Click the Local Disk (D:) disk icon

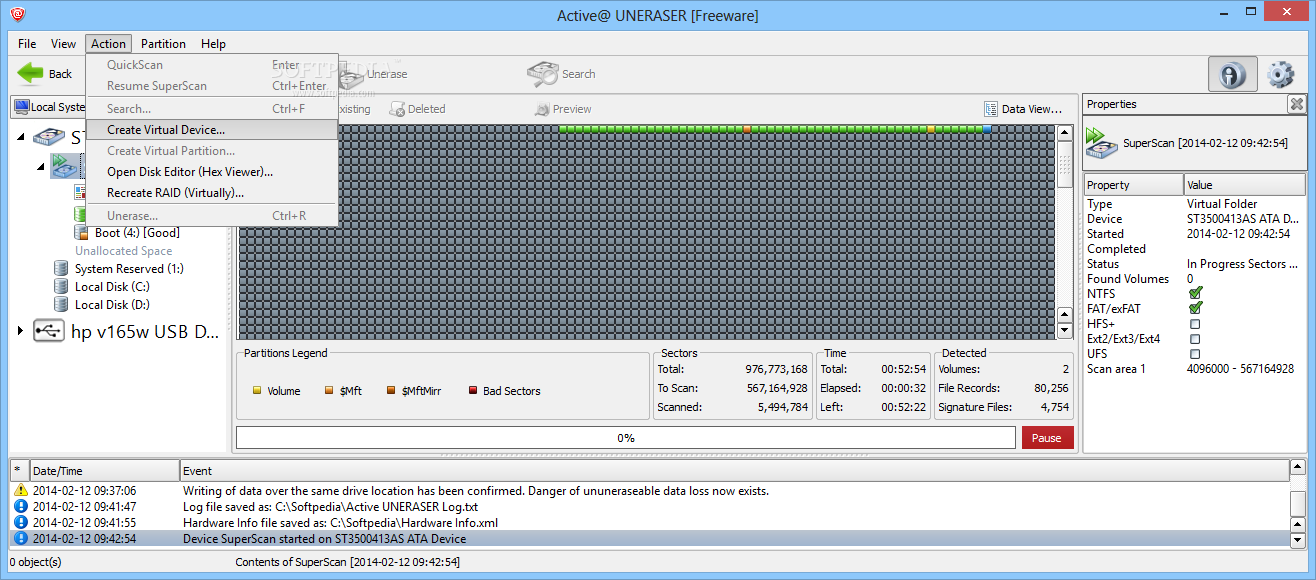(x=62, y=304)
